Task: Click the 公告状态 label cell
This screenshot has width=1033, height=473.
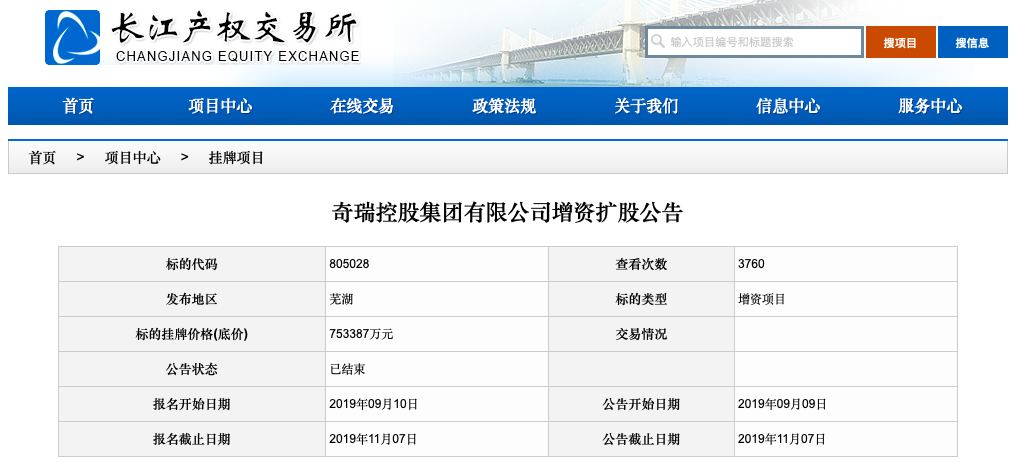Action: 192,369
